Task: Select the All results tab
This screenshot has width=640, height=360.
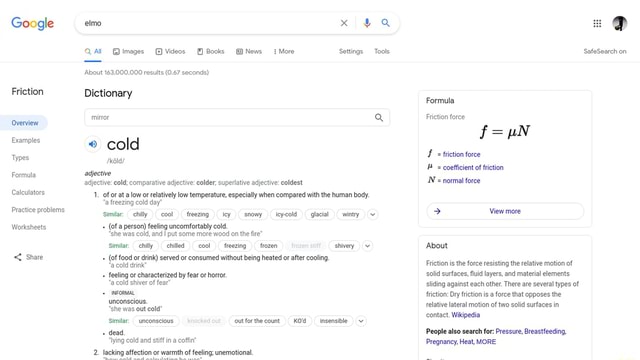Action: (x=93, y=51)
